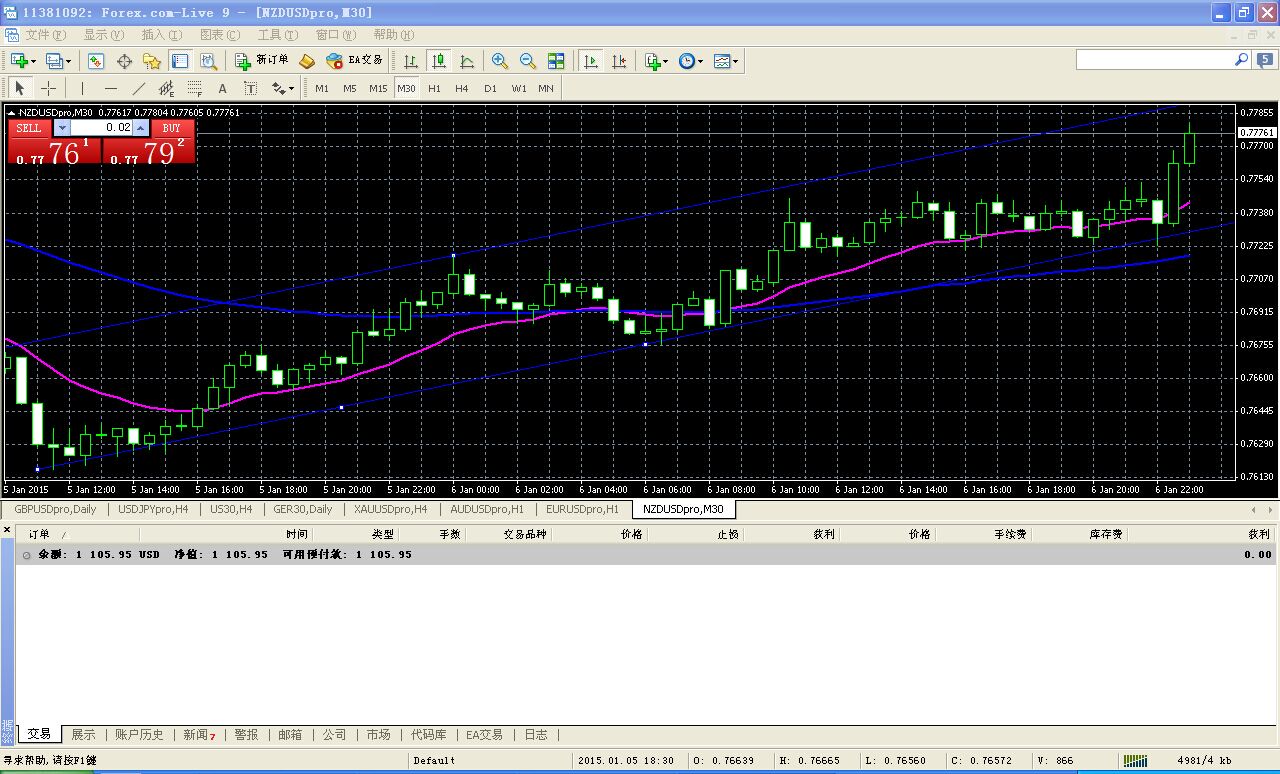Switch to XAUUSDpro,H4 chart tab

[x=390, y=509]
